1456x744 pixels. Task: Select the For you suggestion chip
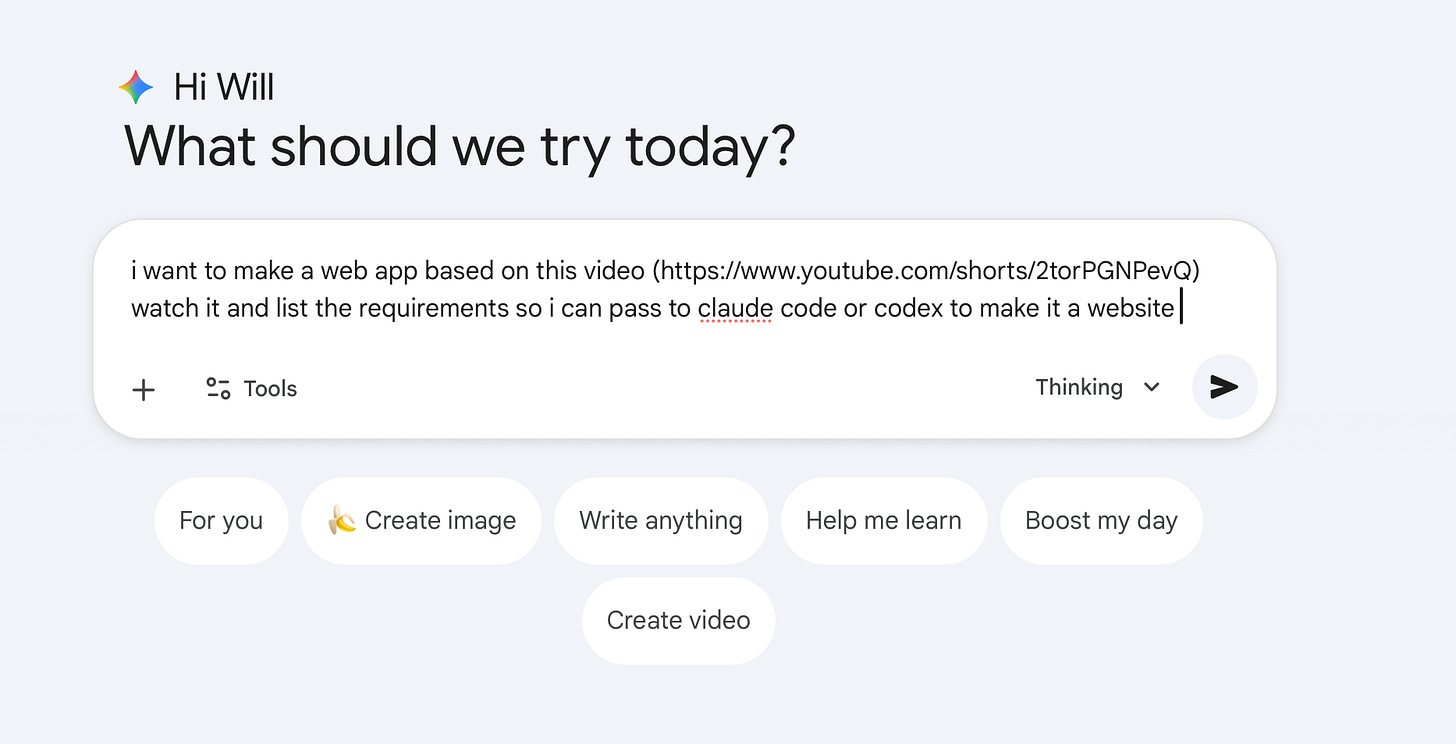click(221, 520)
